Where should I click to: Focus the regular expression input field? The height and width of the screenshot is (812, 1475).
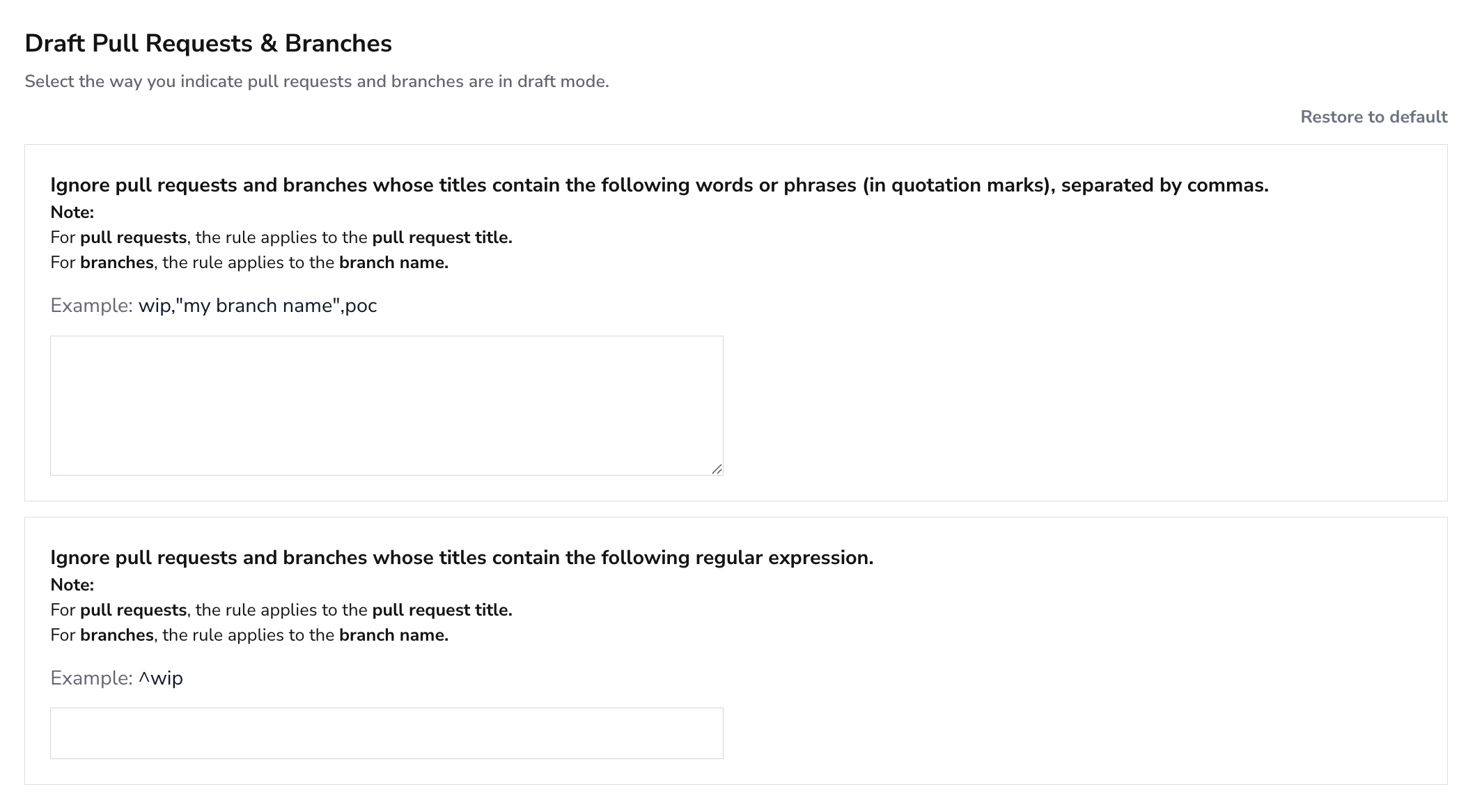pyautogui.click(x=387, y=733)
